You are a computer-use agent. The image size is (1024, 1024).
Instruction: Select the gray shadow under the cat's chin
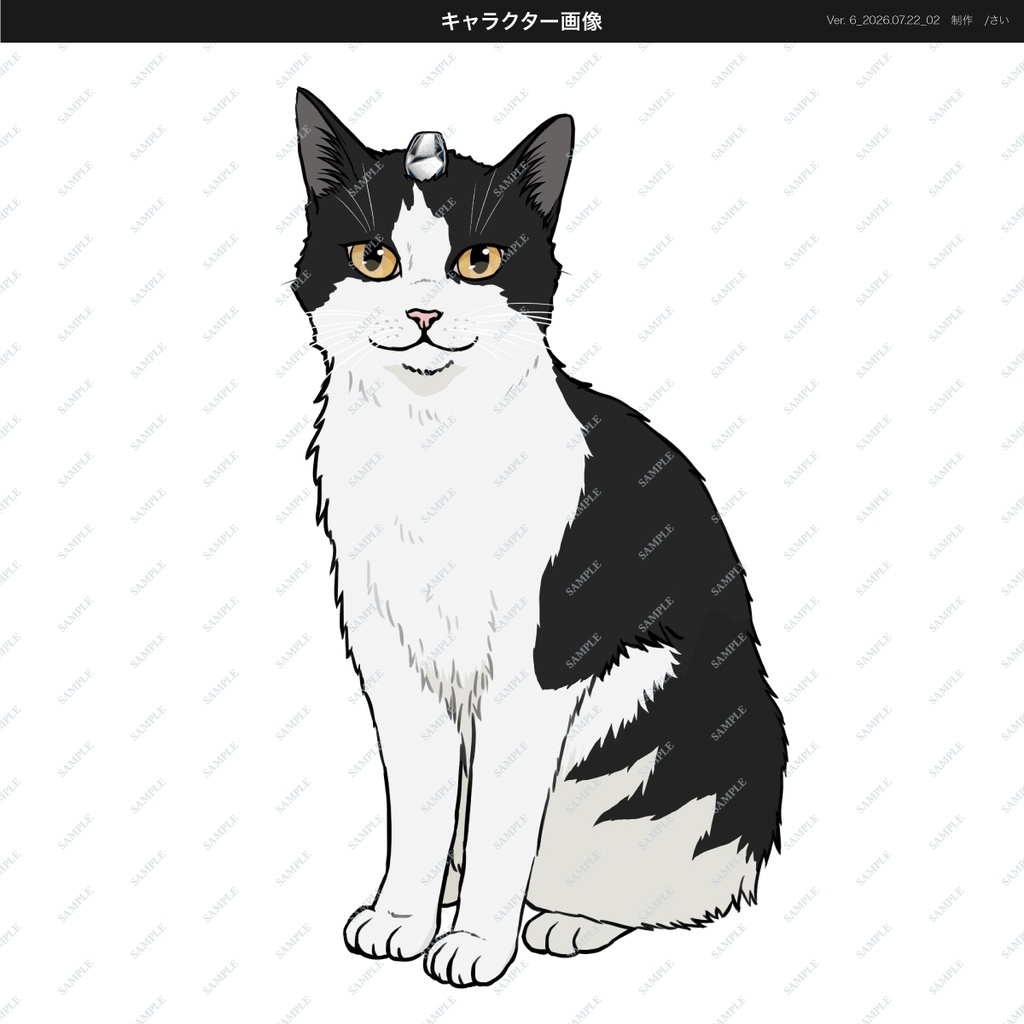(x=424, y=379)
